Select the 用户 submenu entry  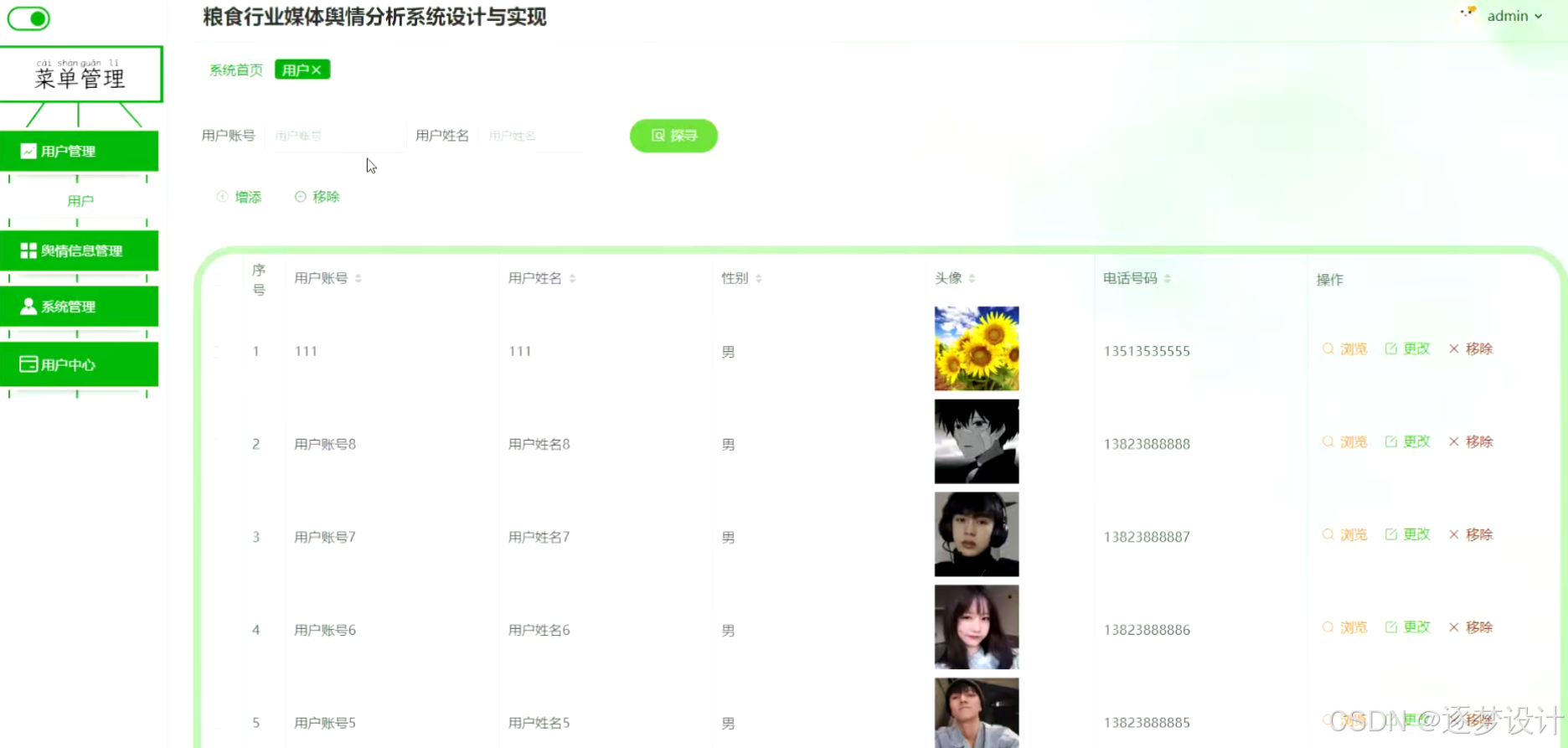click(x=80, y=201)
